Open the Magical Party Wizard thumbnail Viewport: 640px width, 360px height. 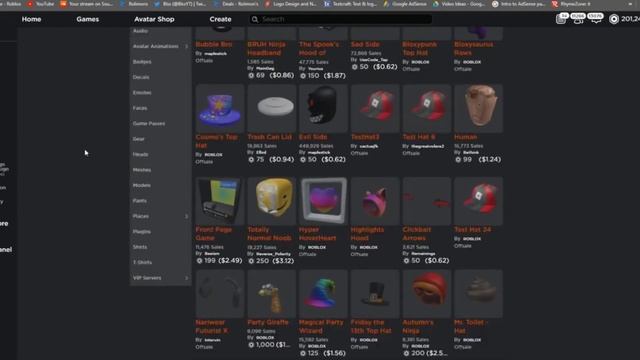tap(323, 293)
